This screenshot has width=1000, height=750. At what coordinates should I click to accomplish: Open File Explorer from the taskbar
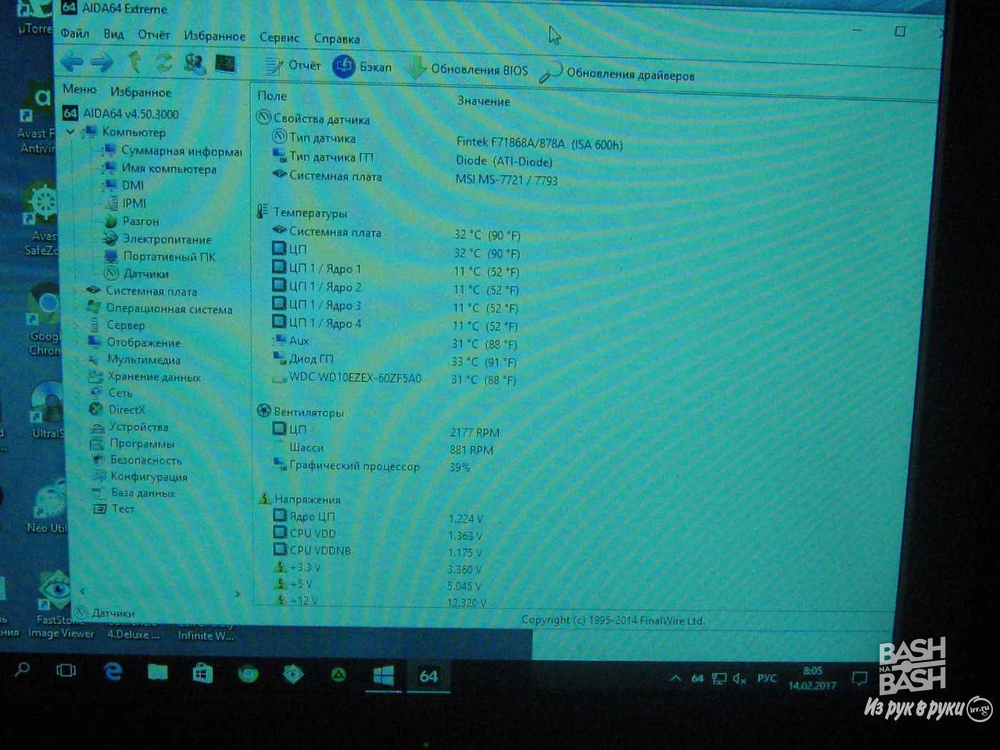(x=158, y=672)
